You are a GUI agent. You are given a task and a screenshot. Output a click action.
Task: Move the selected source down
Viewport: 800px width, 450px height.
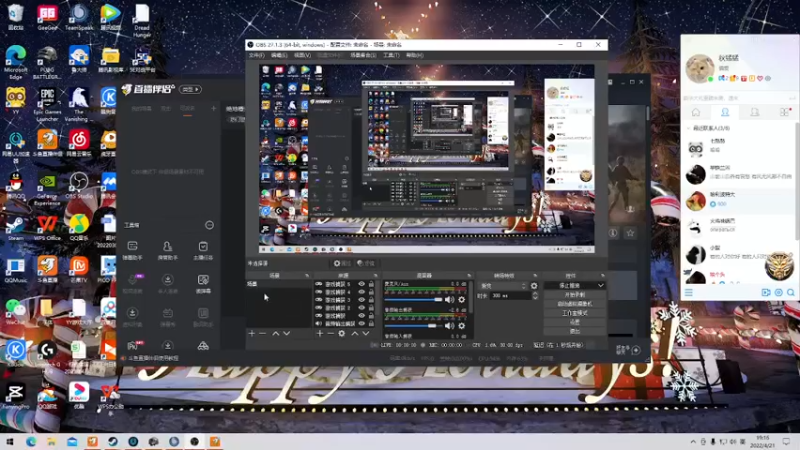[x=366, y=333]
